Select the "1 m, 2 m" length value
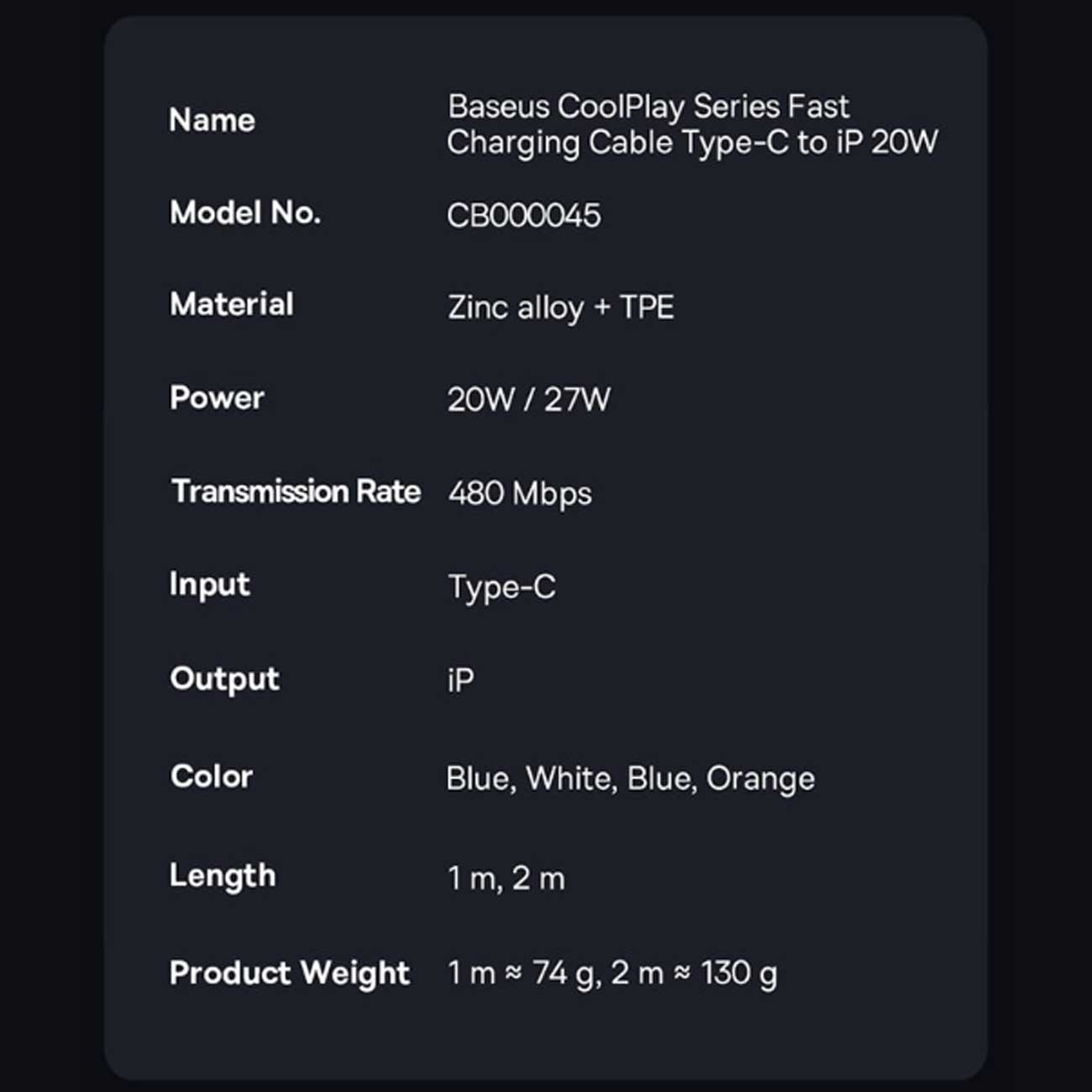The width and height of the screenshot is (1092, 1092). (x=507, y=879)
